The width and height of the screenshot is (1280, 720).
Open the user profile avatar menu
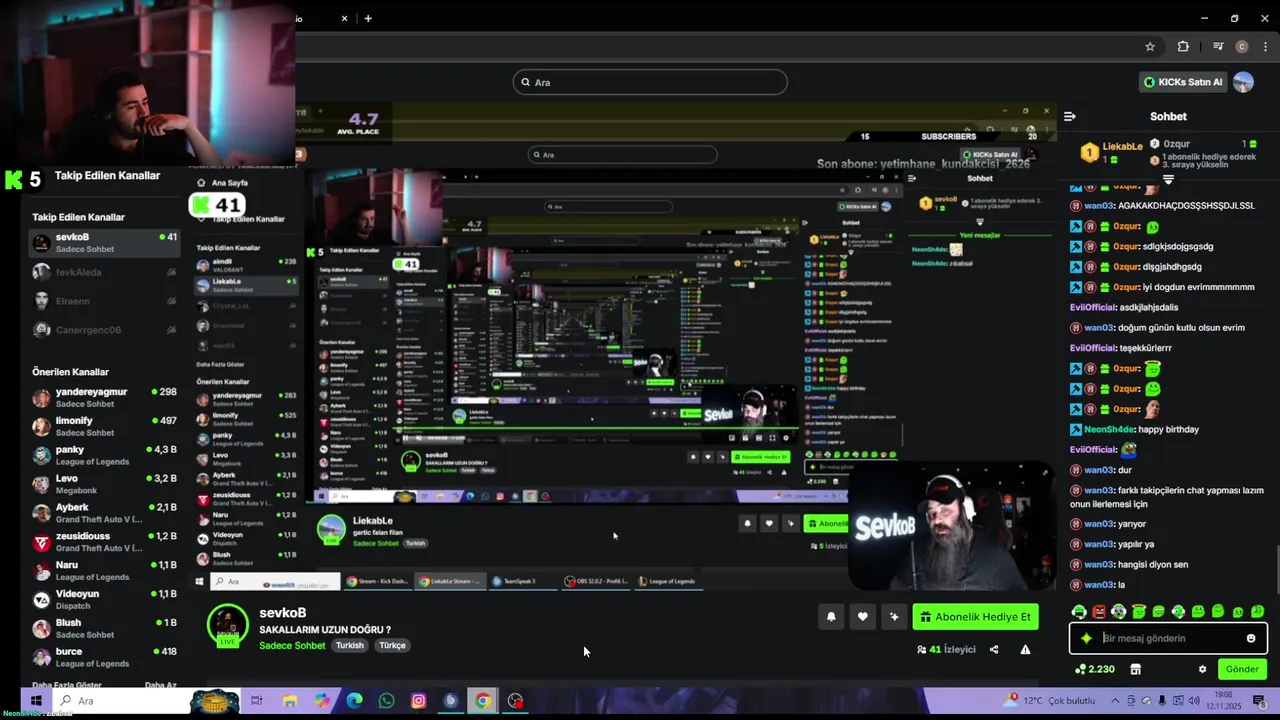pos(1243,82)
